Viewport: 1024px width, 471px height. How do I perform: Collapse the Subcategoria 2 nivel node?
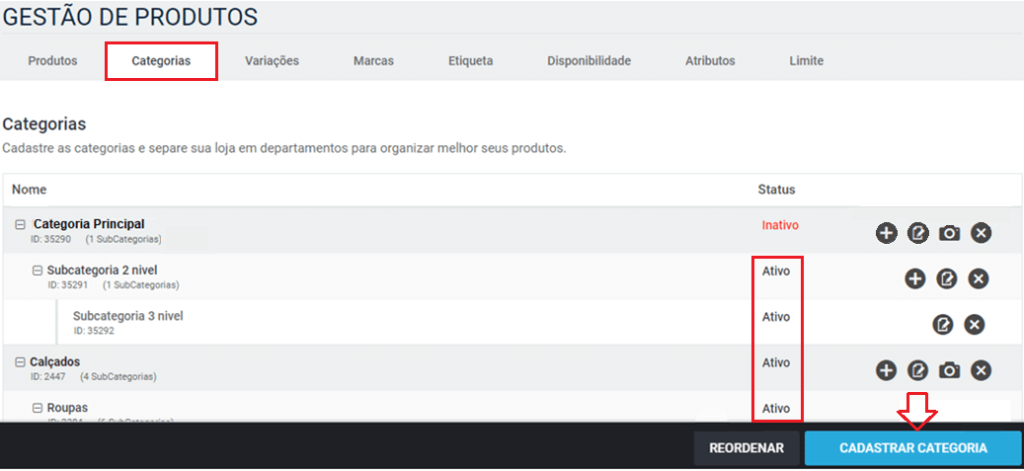[38, 270]
